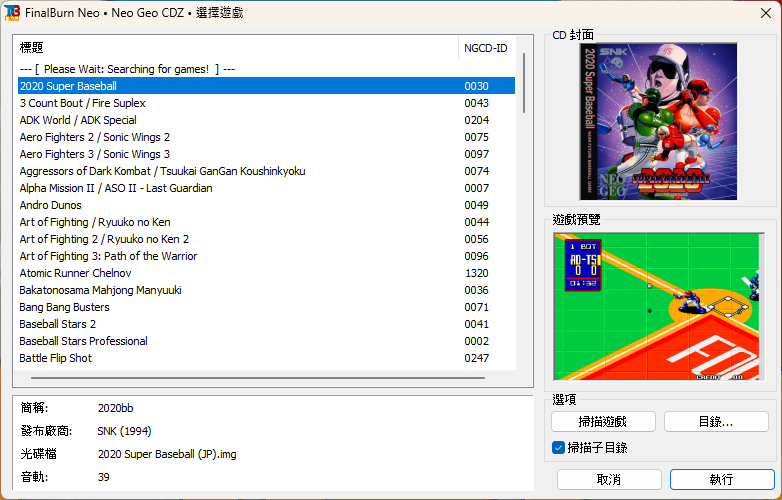
Task: Click the 執行 button to launch game
Action: 722,479
